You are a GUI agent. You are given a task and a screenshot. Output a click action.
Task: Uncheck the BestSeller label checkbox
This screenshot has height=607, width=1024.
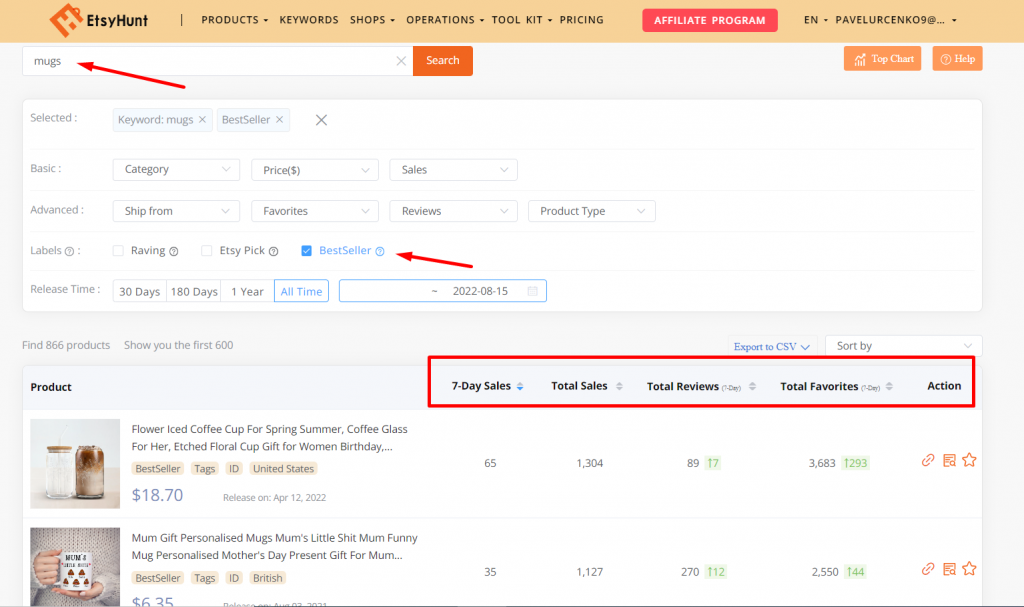click(x=307, y=251)
